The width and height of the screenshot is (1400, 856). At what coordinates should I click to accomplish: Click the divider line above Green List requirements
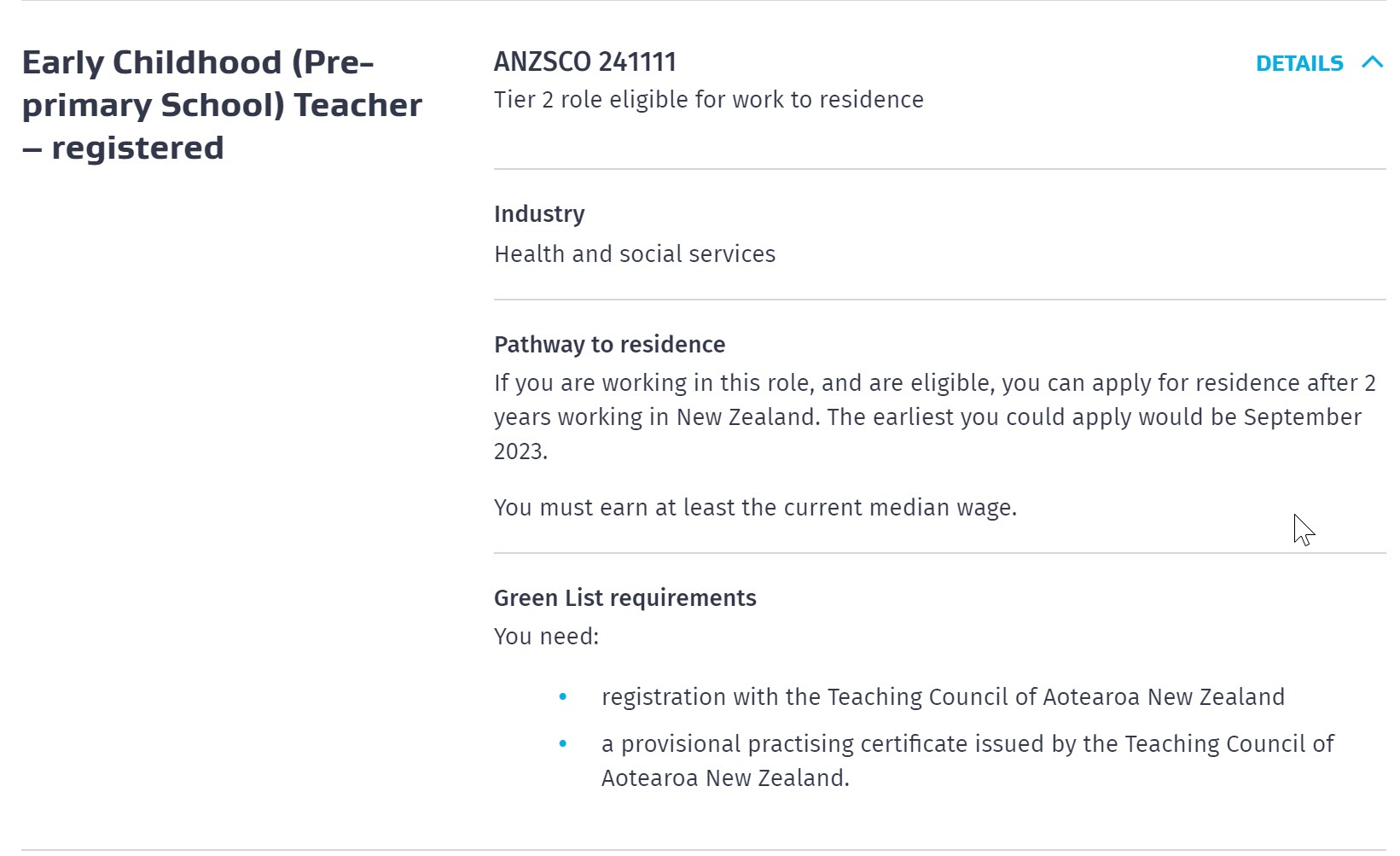939,553
